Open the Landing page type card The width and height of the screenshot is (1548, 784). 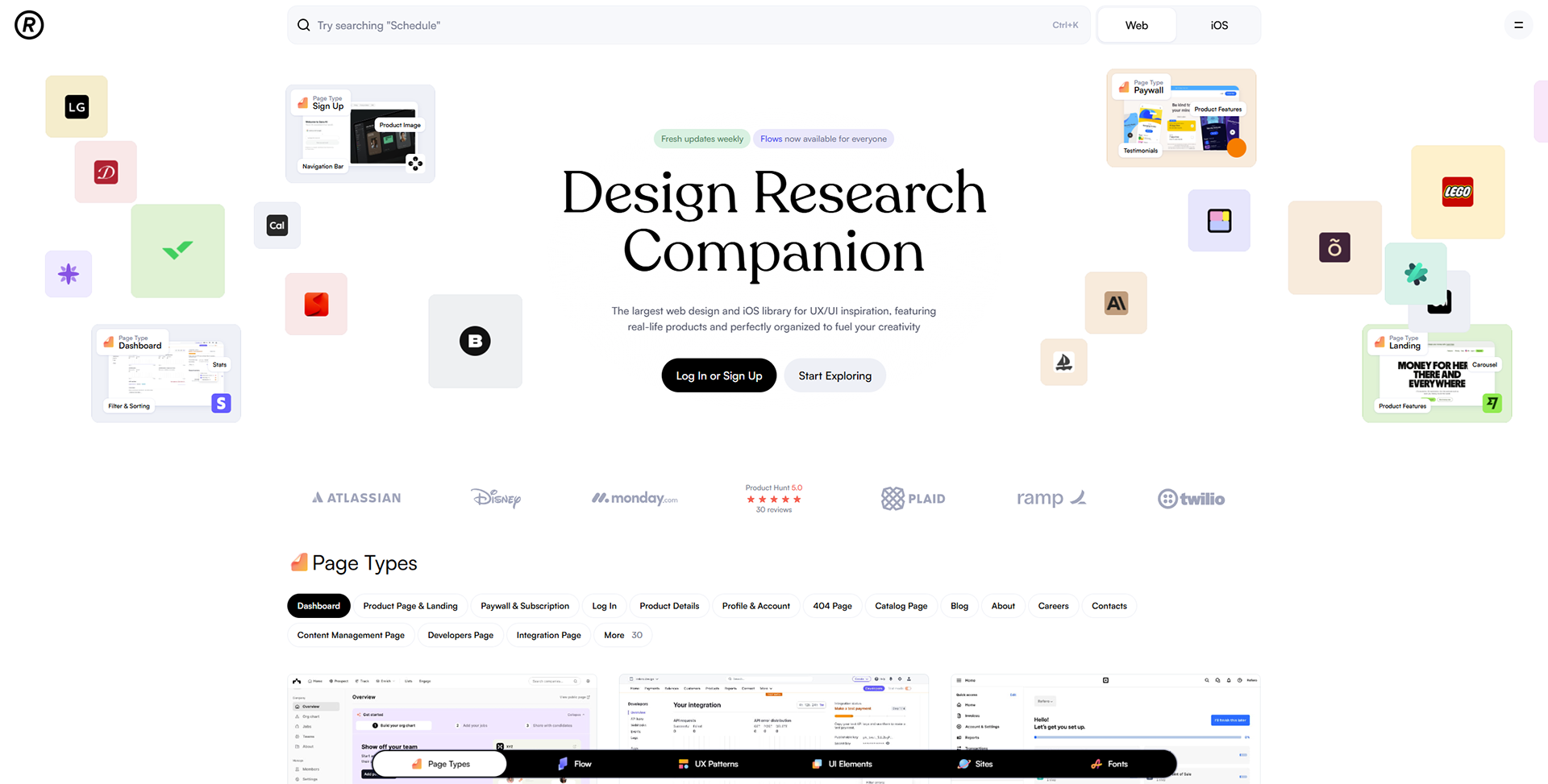click(1437, 373)
